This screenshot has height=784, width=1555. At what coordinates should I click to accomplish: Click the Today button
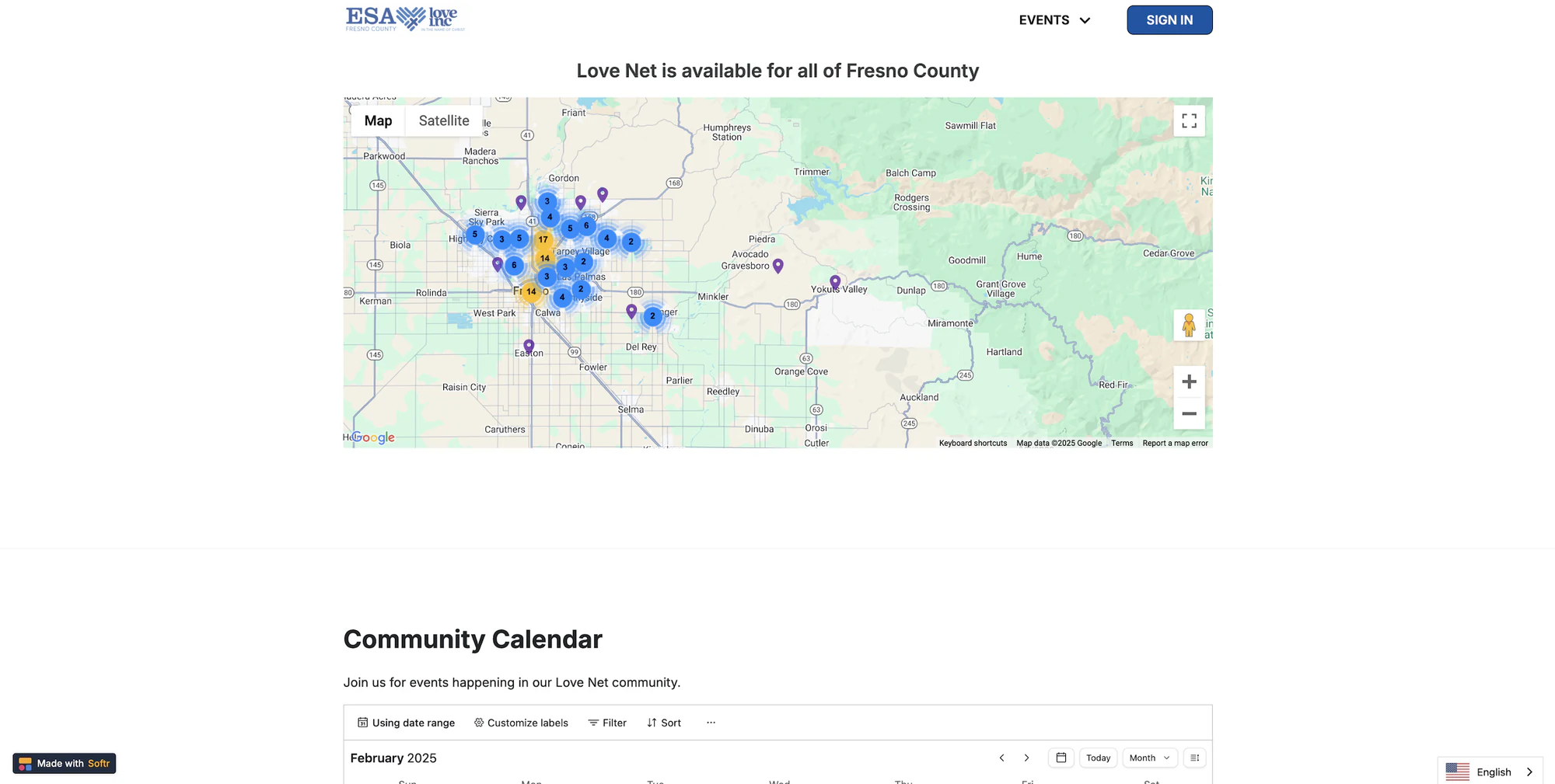click(1098, 758)
